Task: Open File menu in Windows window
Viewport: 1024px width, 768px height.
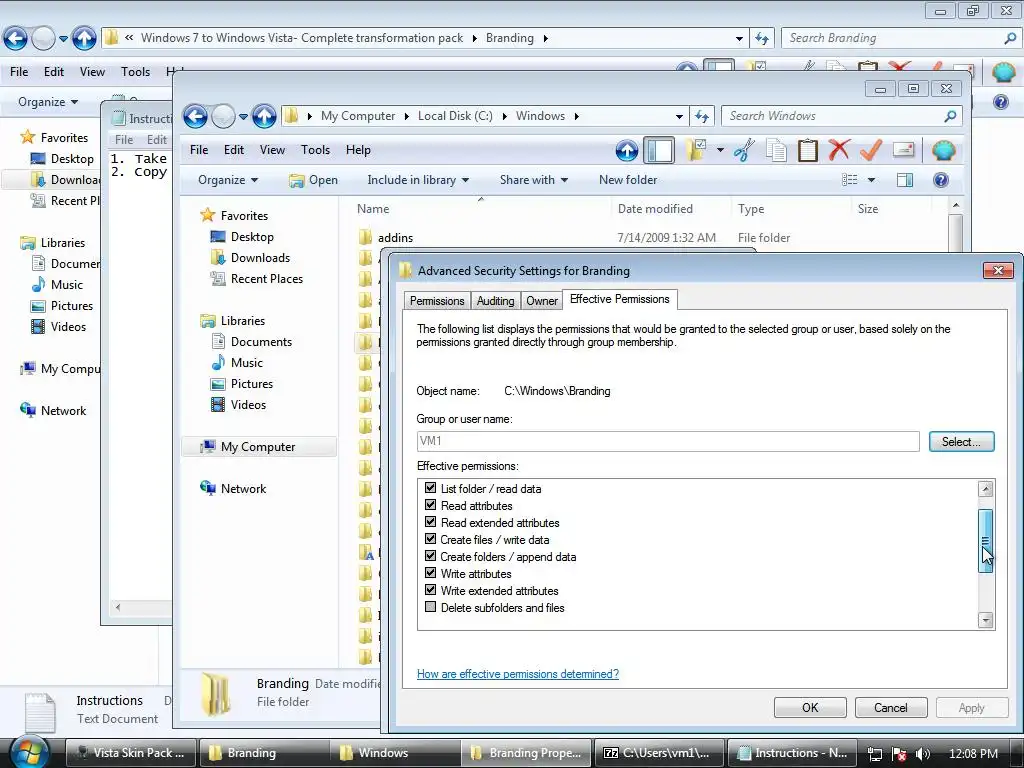Action: tap(199, 150)
